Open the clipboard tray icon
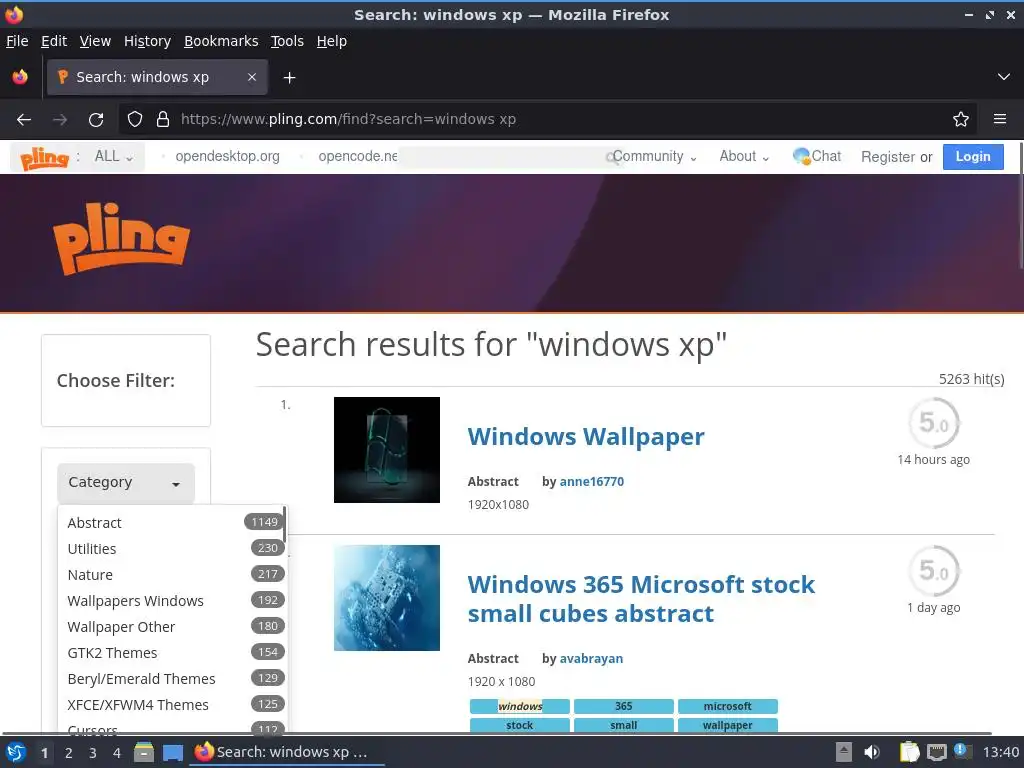Screen dimensions: 1024x768 [x=909, y=752]
